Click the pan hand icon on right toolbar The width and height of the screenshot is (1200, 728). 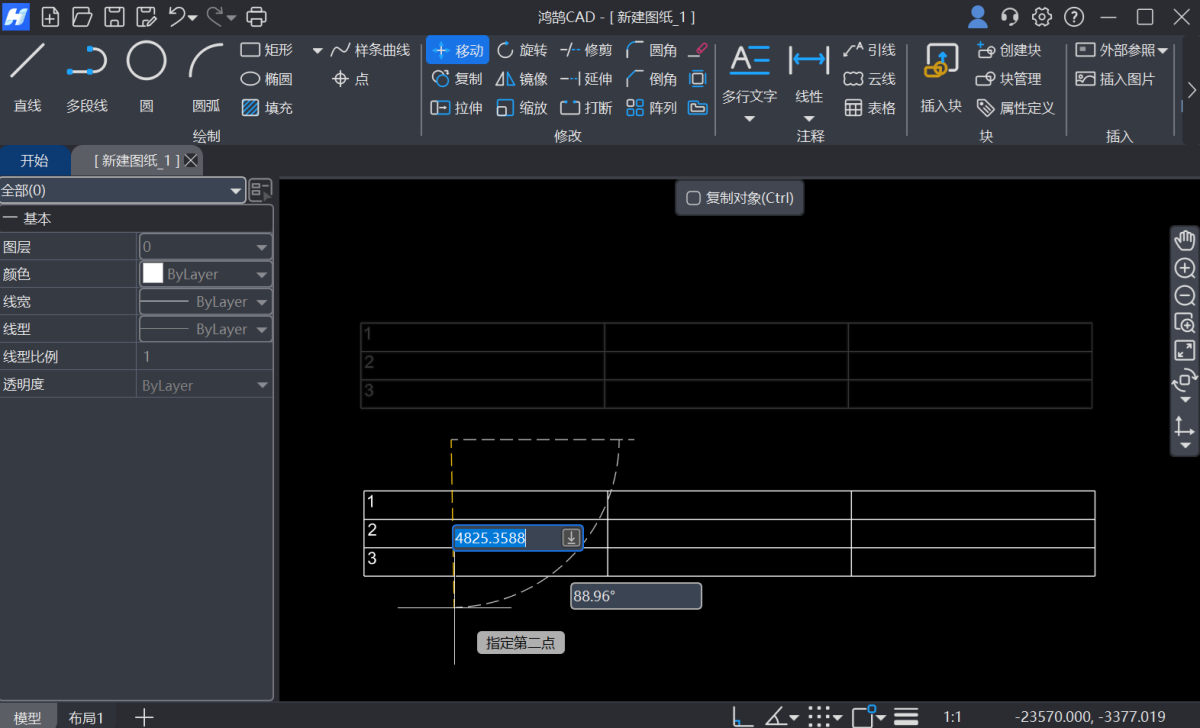(x=1184, y=239)
